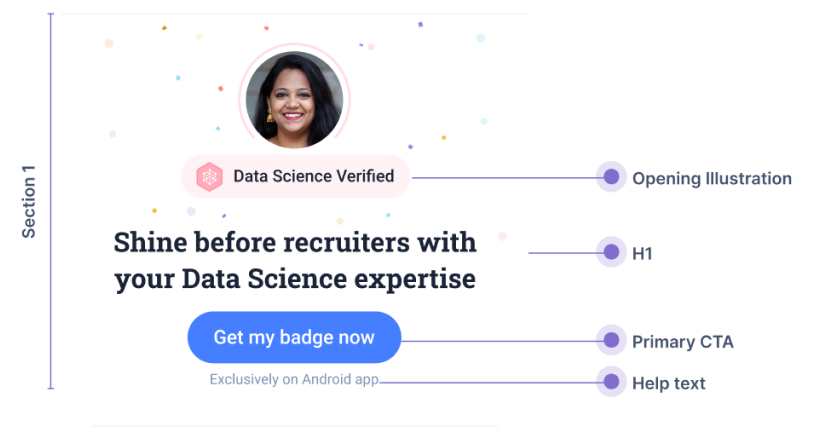Click purple dot beside Help text label
This screenshot has width=832, height=438.
[x=611, y=381]
